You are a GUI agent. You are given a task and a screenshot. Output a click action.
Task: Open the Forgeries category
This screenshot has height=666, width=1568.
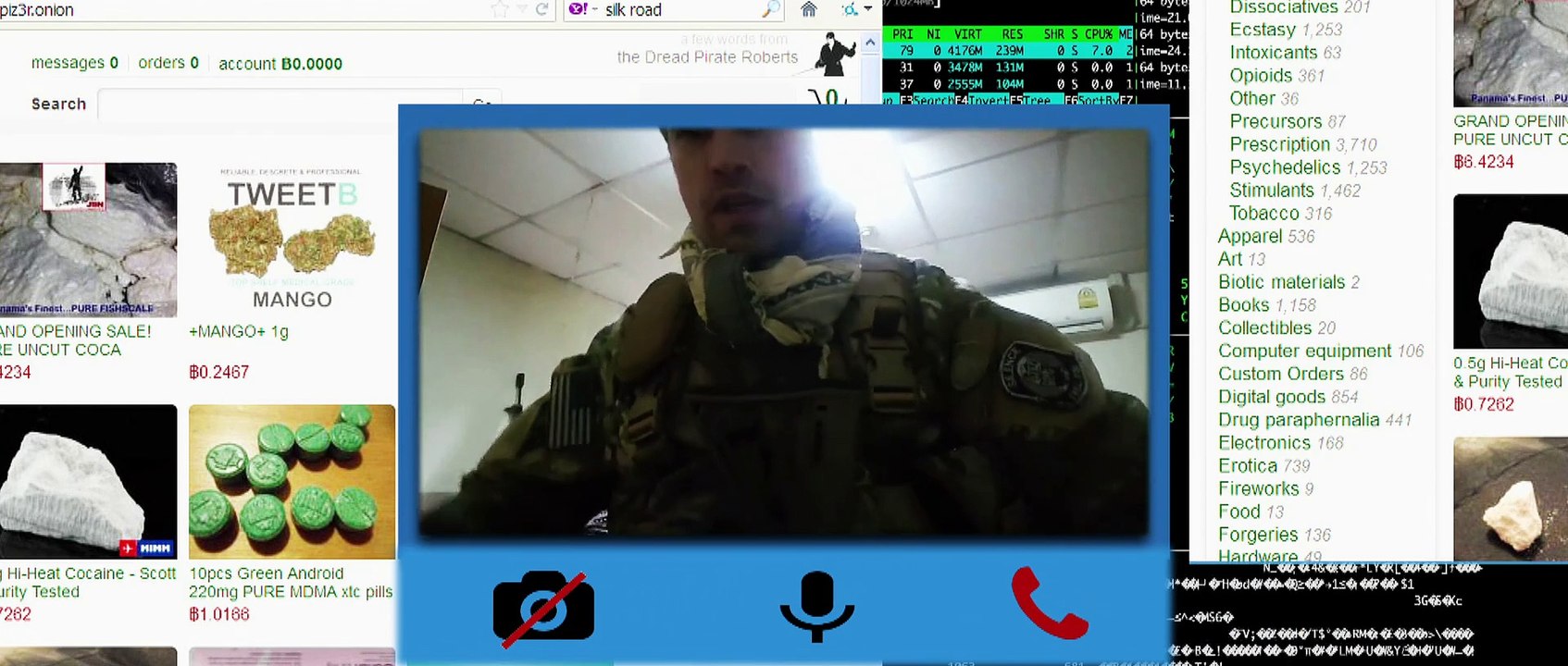click(1275, 535)
